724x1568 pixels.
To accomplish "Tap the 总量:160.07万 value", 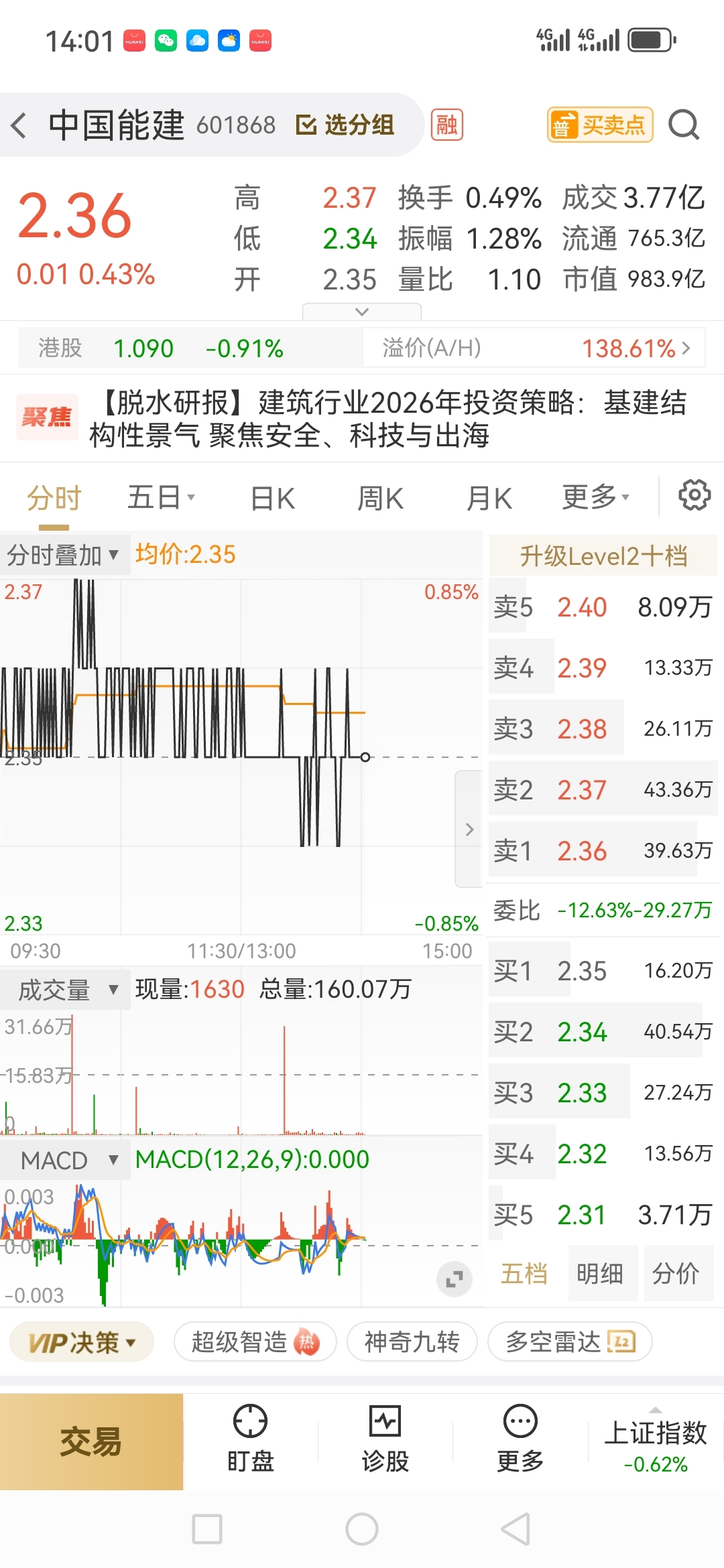I will [335, 989].
